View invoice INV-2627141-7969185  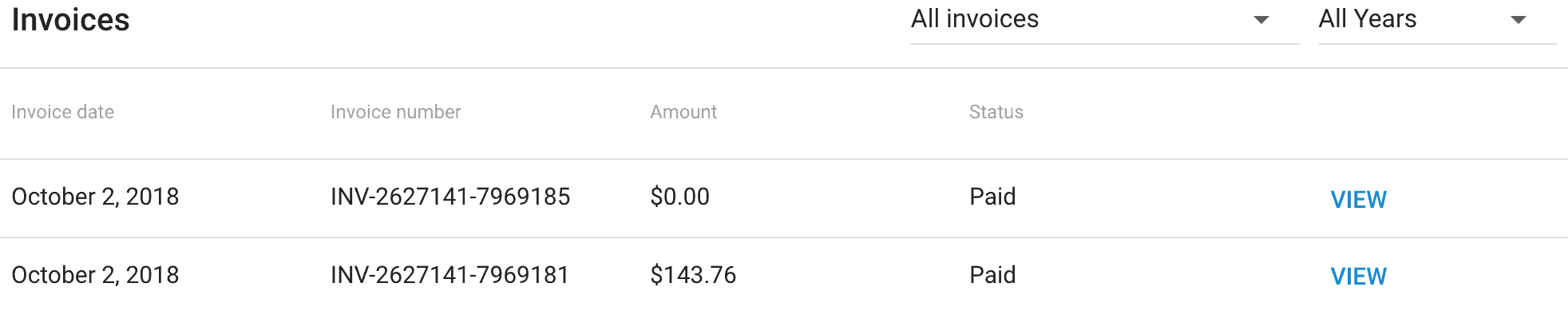1358,199
